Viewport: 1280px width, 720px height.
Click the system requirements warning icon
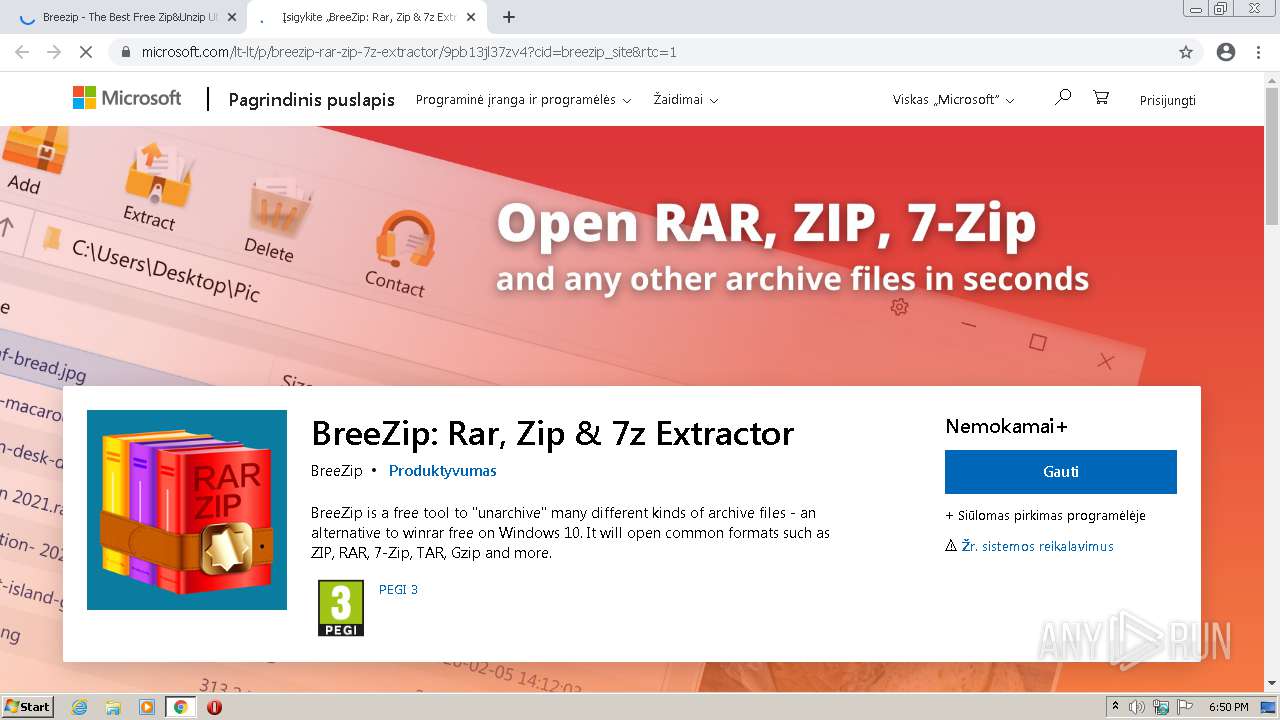[x=951, y=546]
